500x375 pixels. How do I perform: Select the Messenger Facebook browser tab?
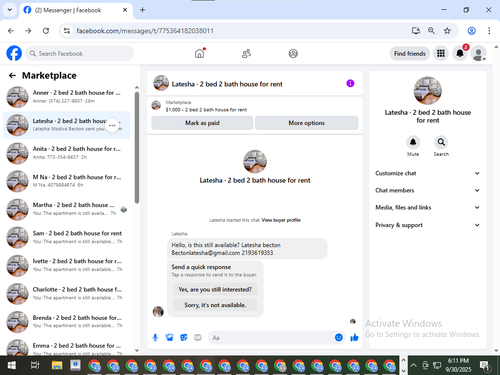tap(76, 10)
